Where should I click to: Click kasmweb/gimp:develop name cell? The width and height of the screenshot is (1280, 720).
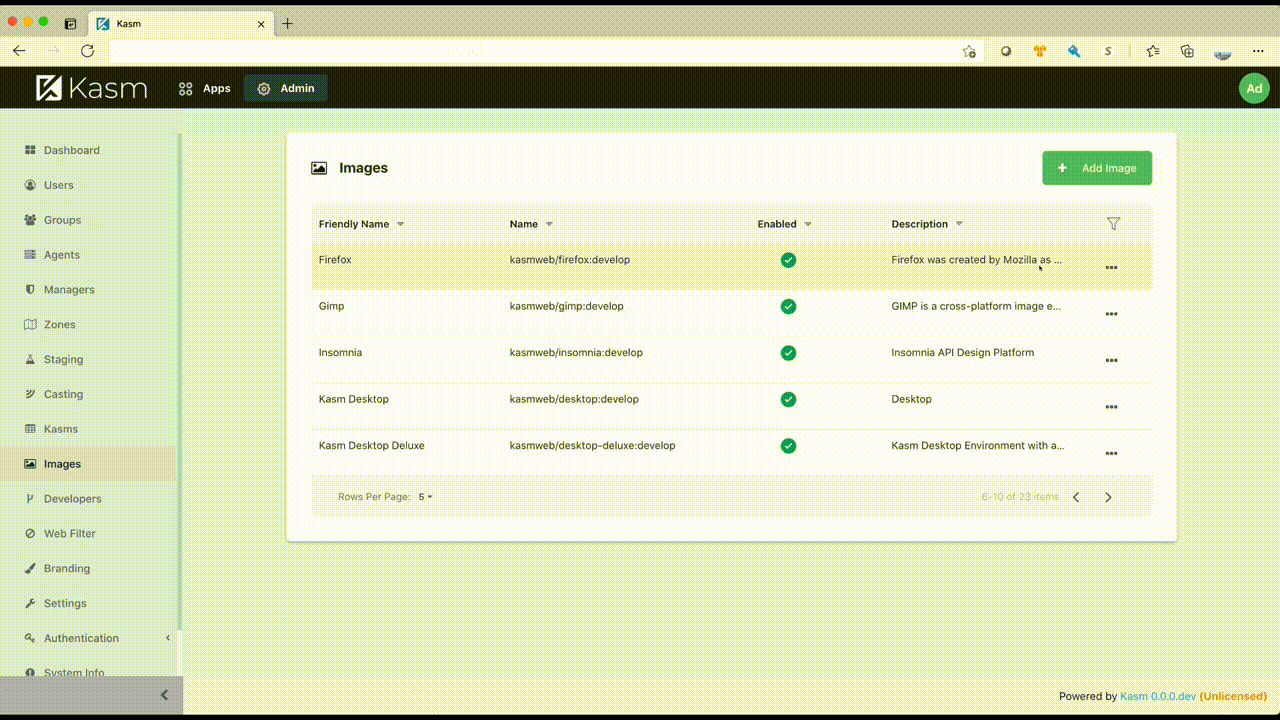pos(566,306)
